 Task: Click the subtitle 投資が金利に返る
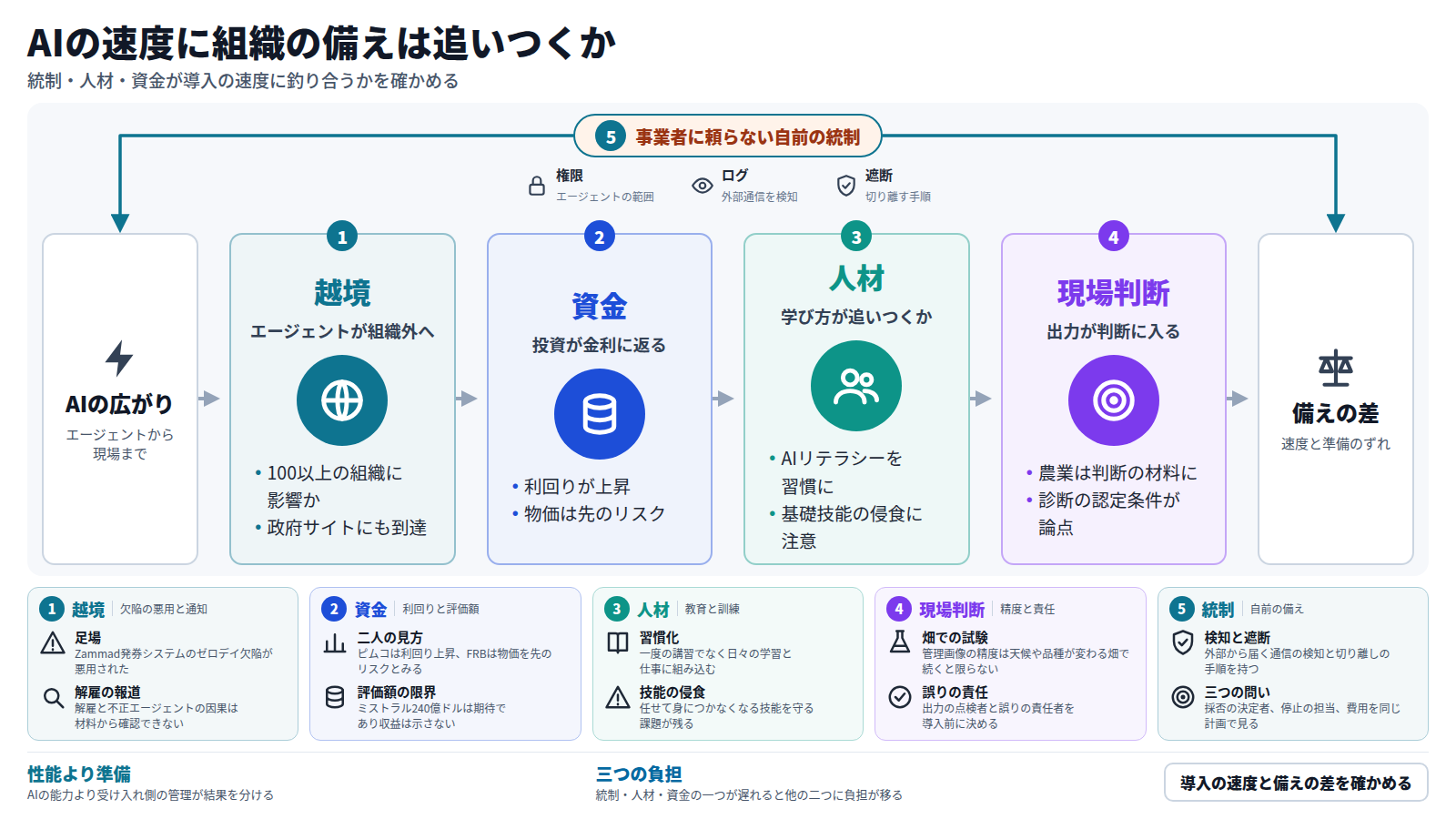[x=600, y=345]
